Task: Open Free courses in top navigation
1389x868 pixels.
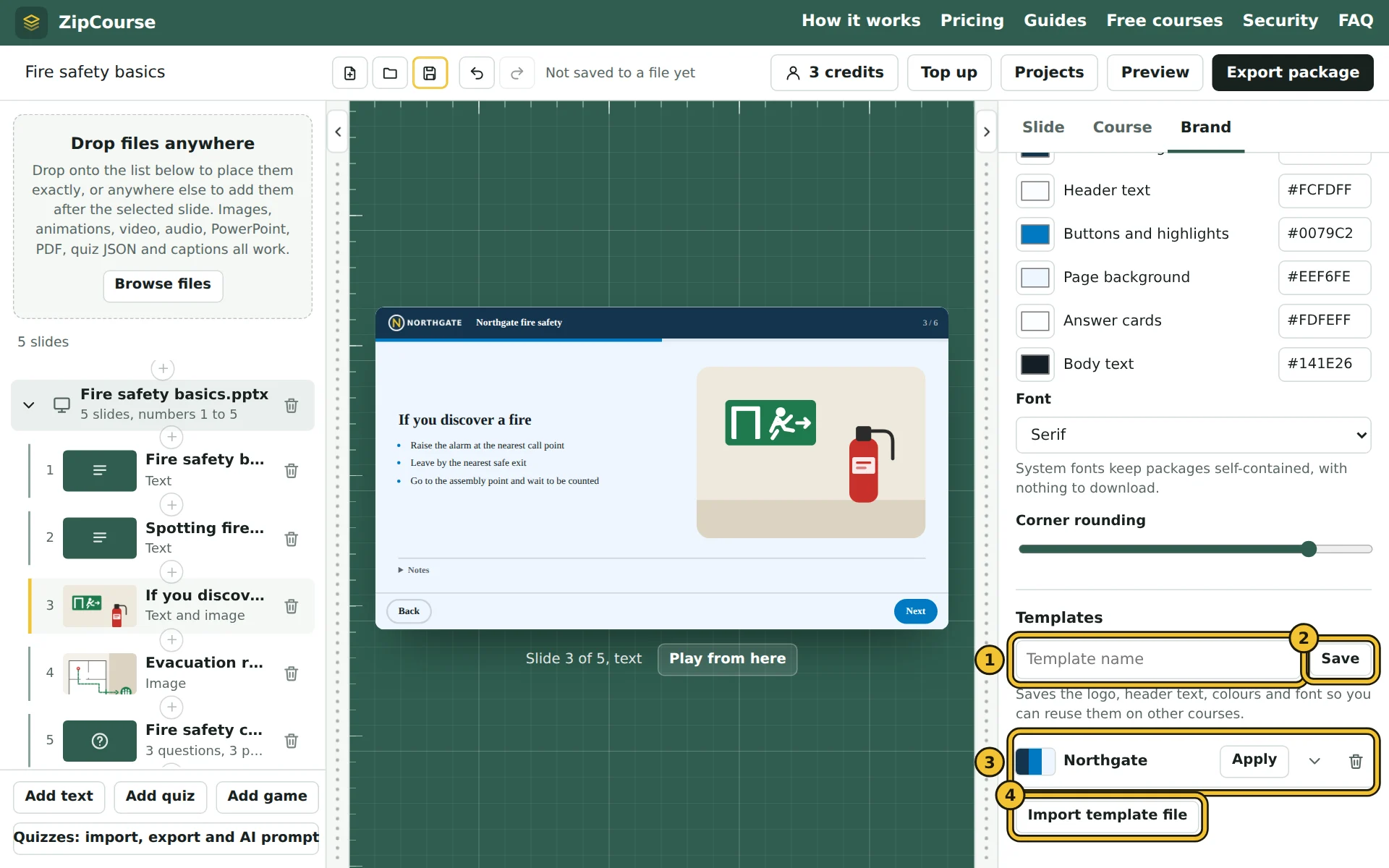Action: click(1165, 21)
